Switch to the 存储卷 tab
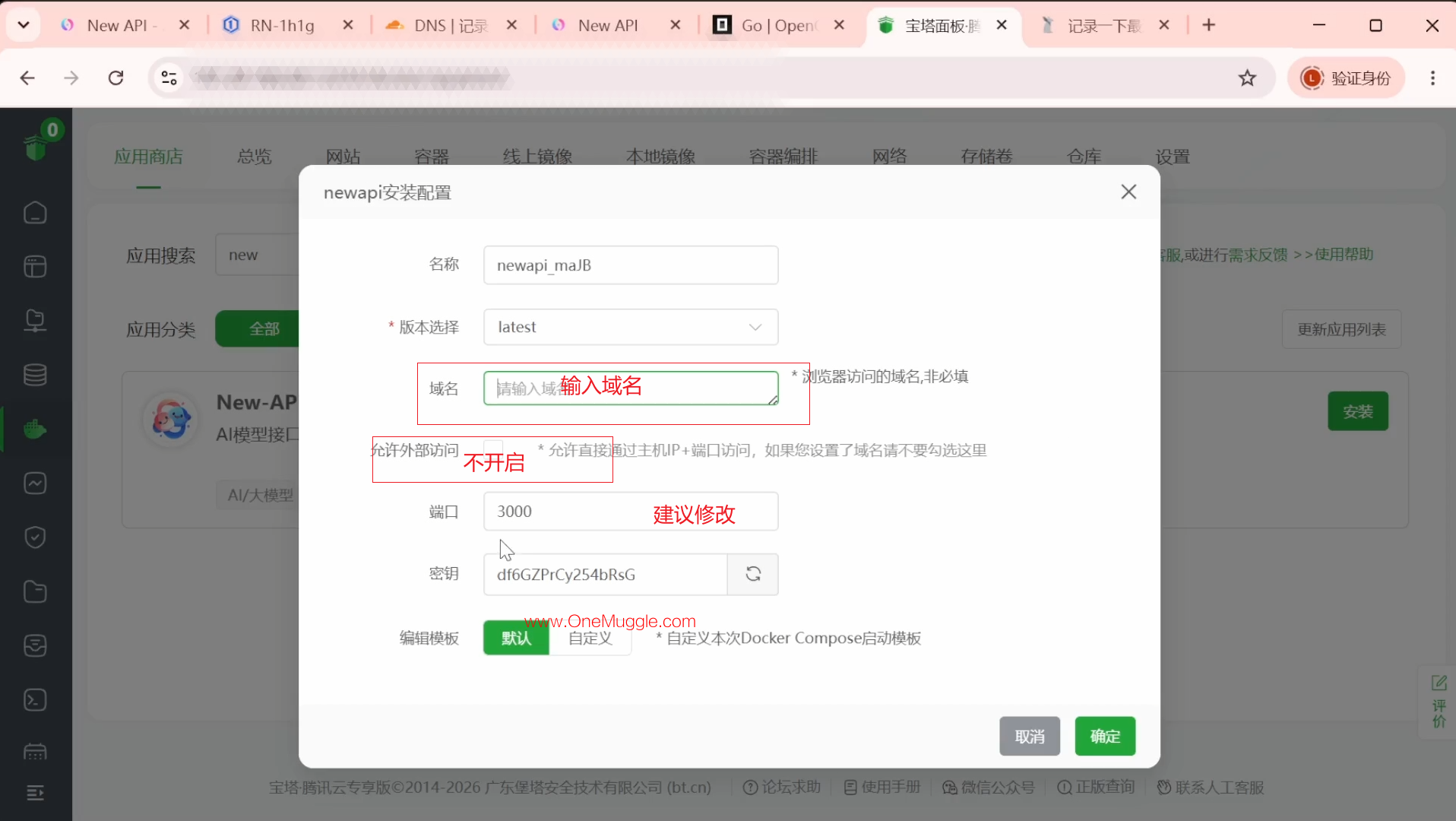This screenshot has width=1456, height=821. pos(986,157)
